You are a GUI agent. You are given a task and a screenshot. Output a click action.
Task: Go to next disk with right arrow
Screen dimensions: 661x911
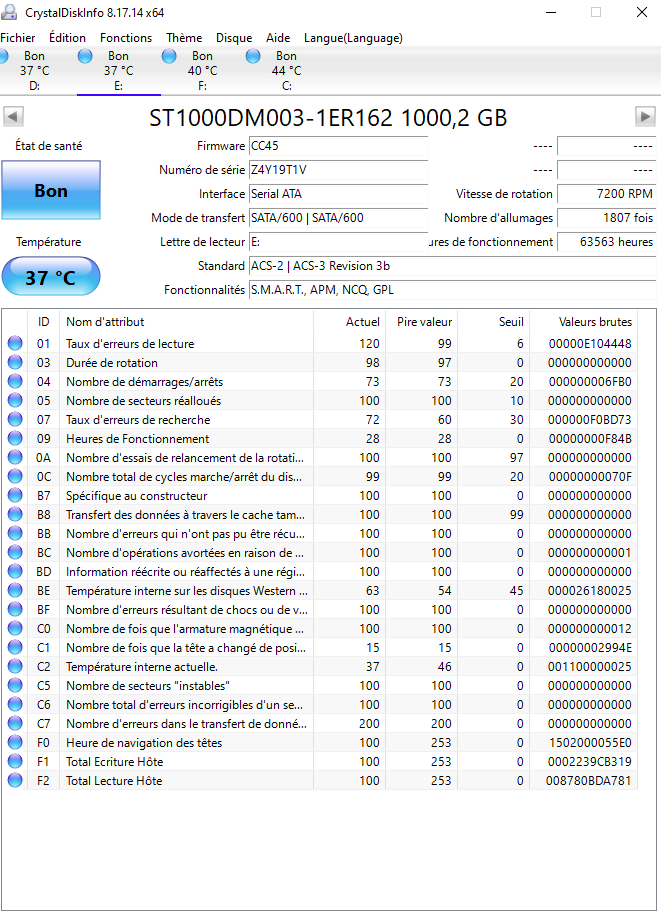click(645, 116)
